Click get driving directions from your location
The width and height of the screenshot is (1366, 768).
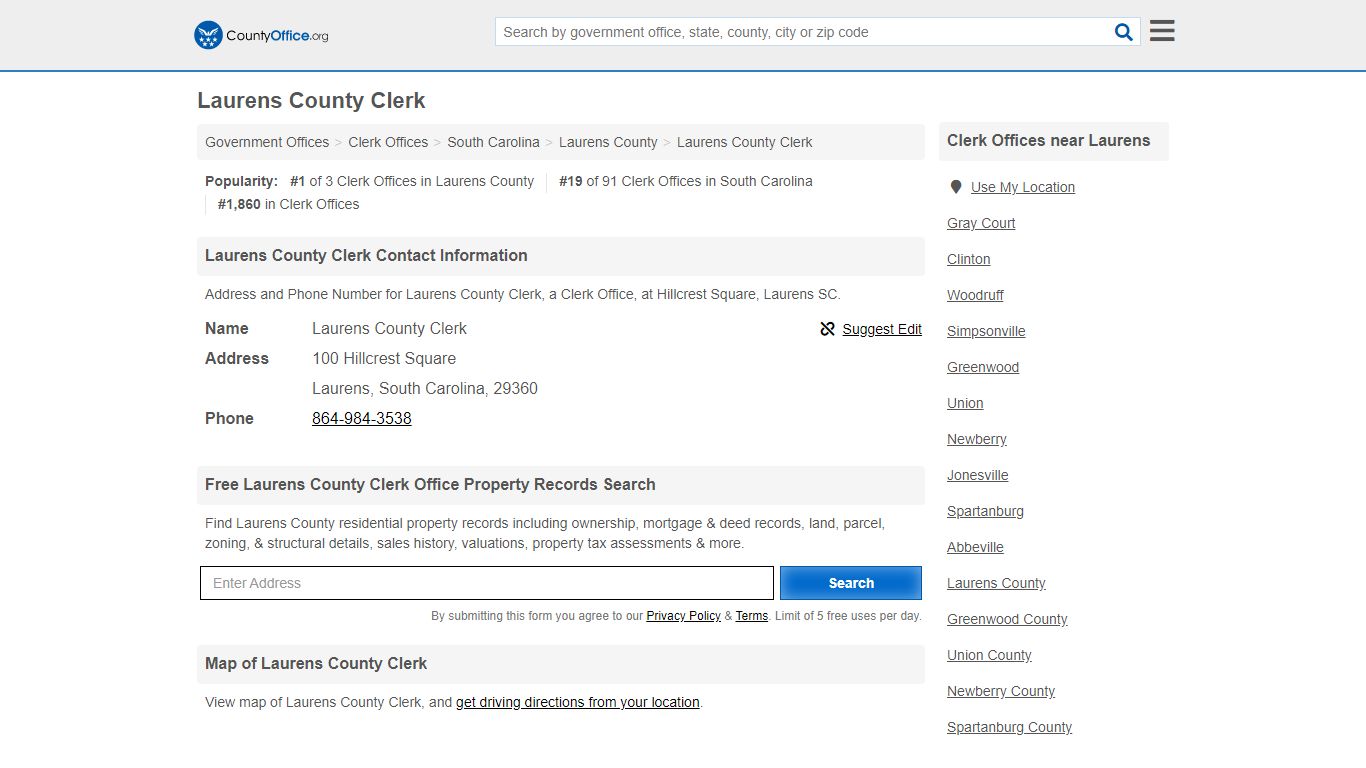(x=578, y=702)
